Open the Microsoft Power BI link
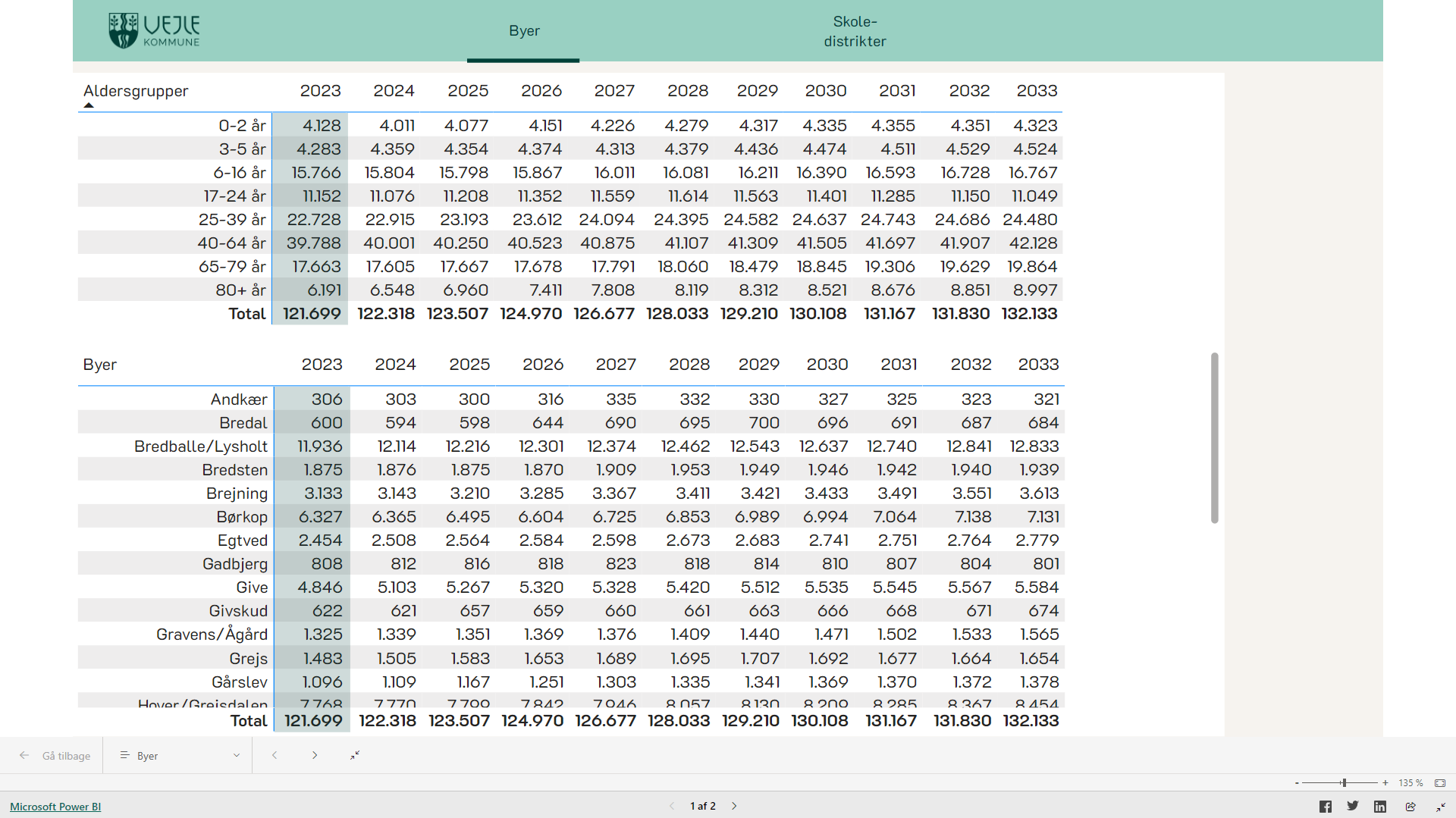Screen dimensions: 1456x818 (55, 807)
